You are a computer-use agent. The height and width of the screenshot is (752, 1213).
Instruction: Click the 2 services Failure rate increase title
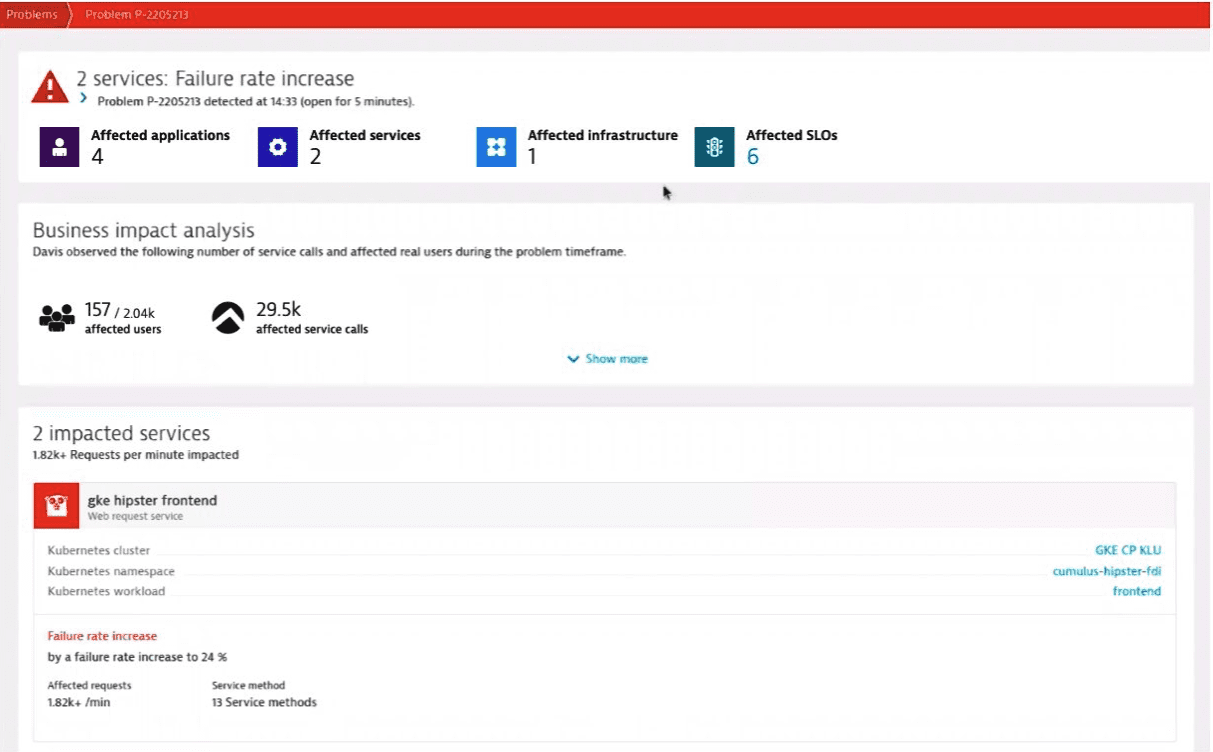point(213,78)
